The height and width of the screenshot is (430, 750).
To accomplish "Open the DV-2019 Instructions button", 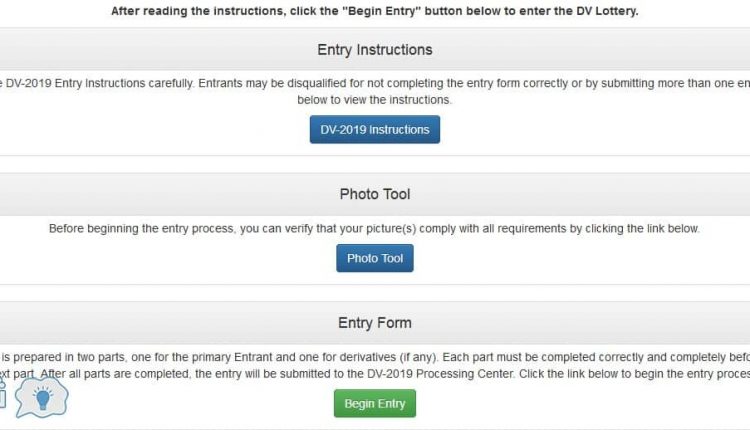I will coord(375,129).
